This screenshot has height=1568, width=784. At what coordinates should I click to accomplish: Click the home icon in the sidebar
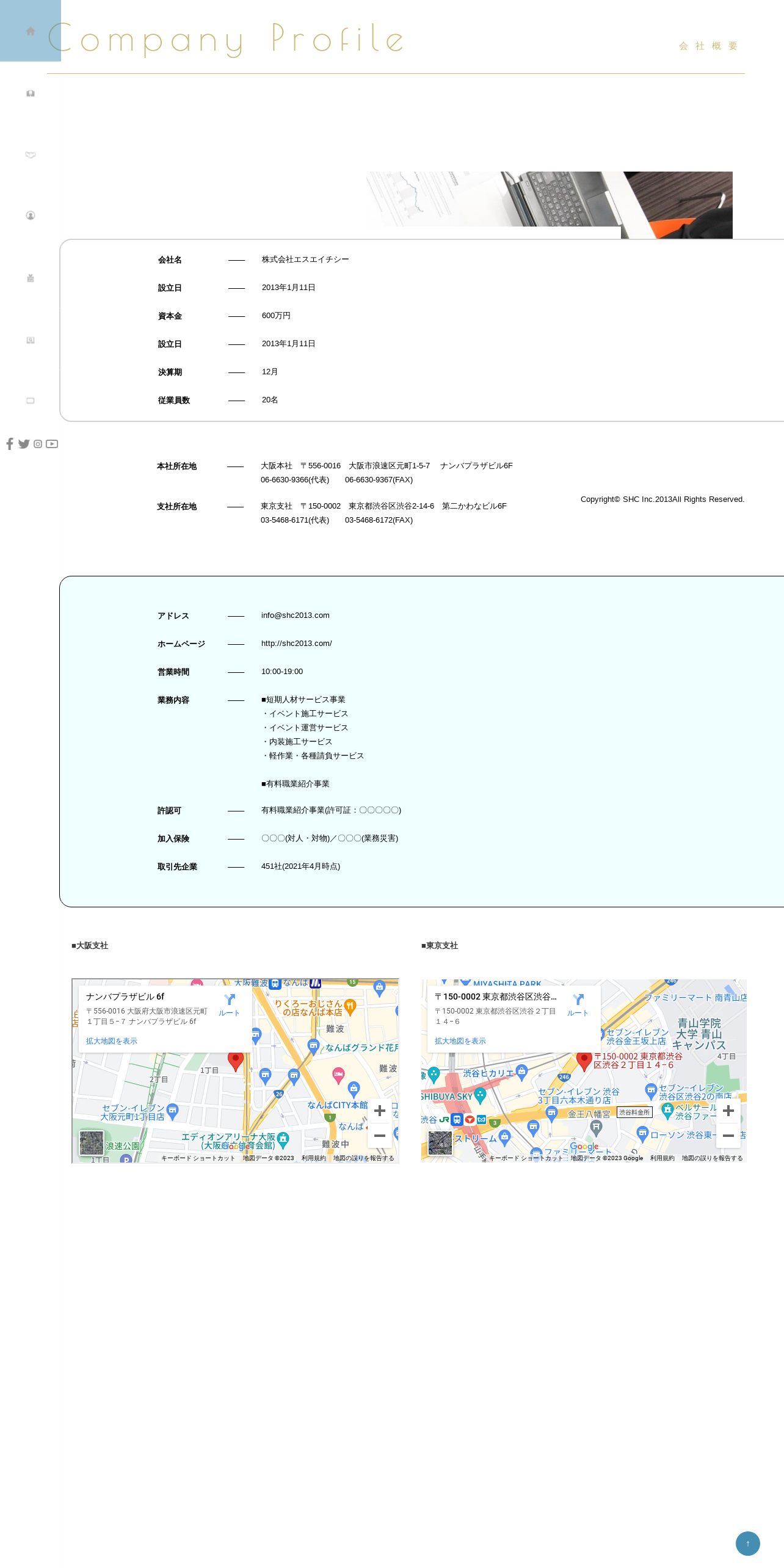coord(31,31)
